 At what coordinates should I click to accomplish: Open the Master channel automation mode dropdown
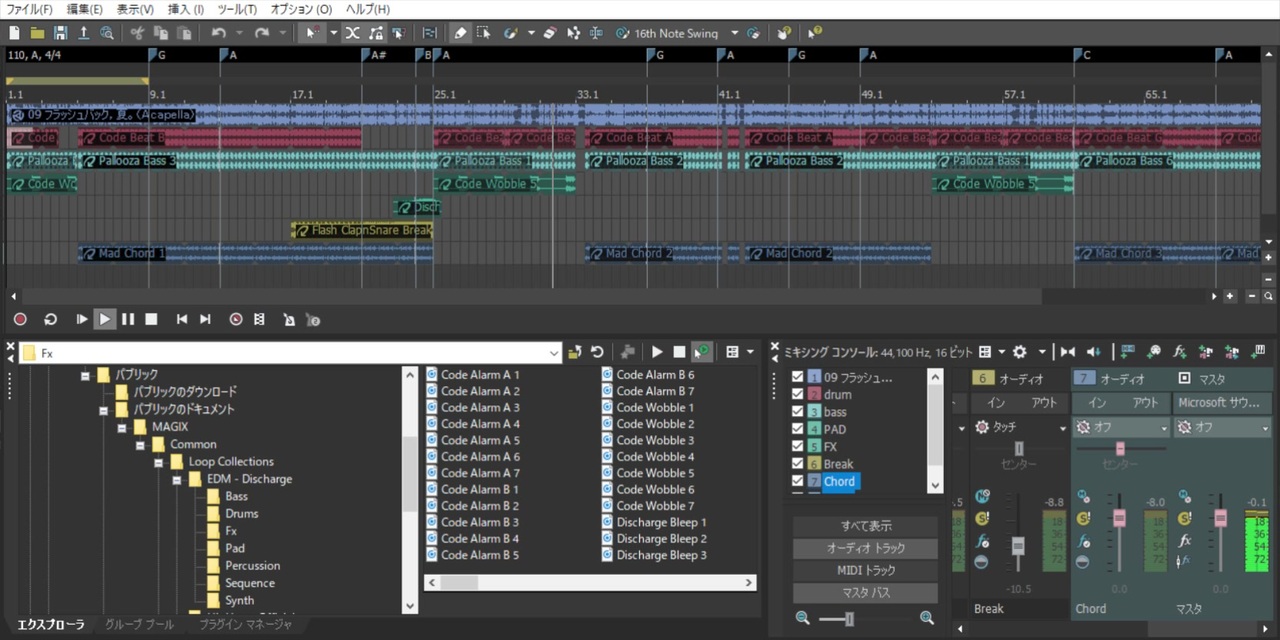coord(1222,427)
